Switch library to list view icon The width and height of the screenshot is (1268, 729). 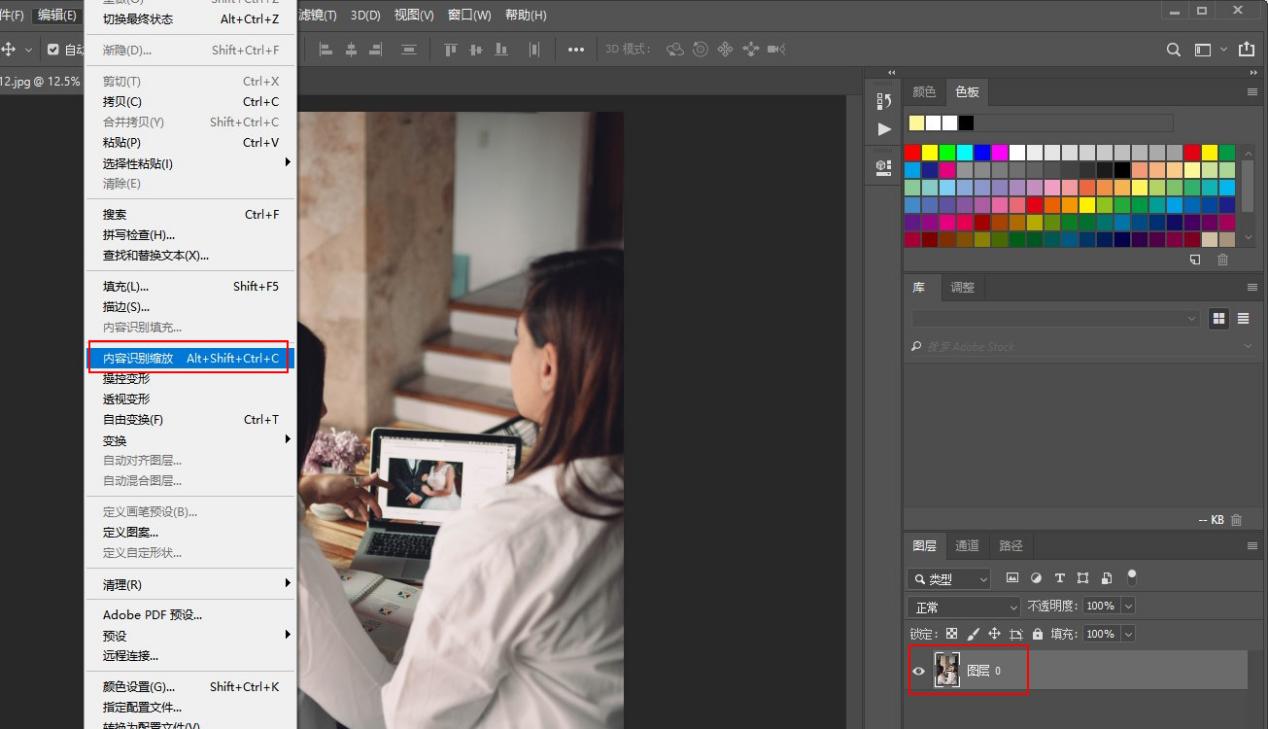1243,318
